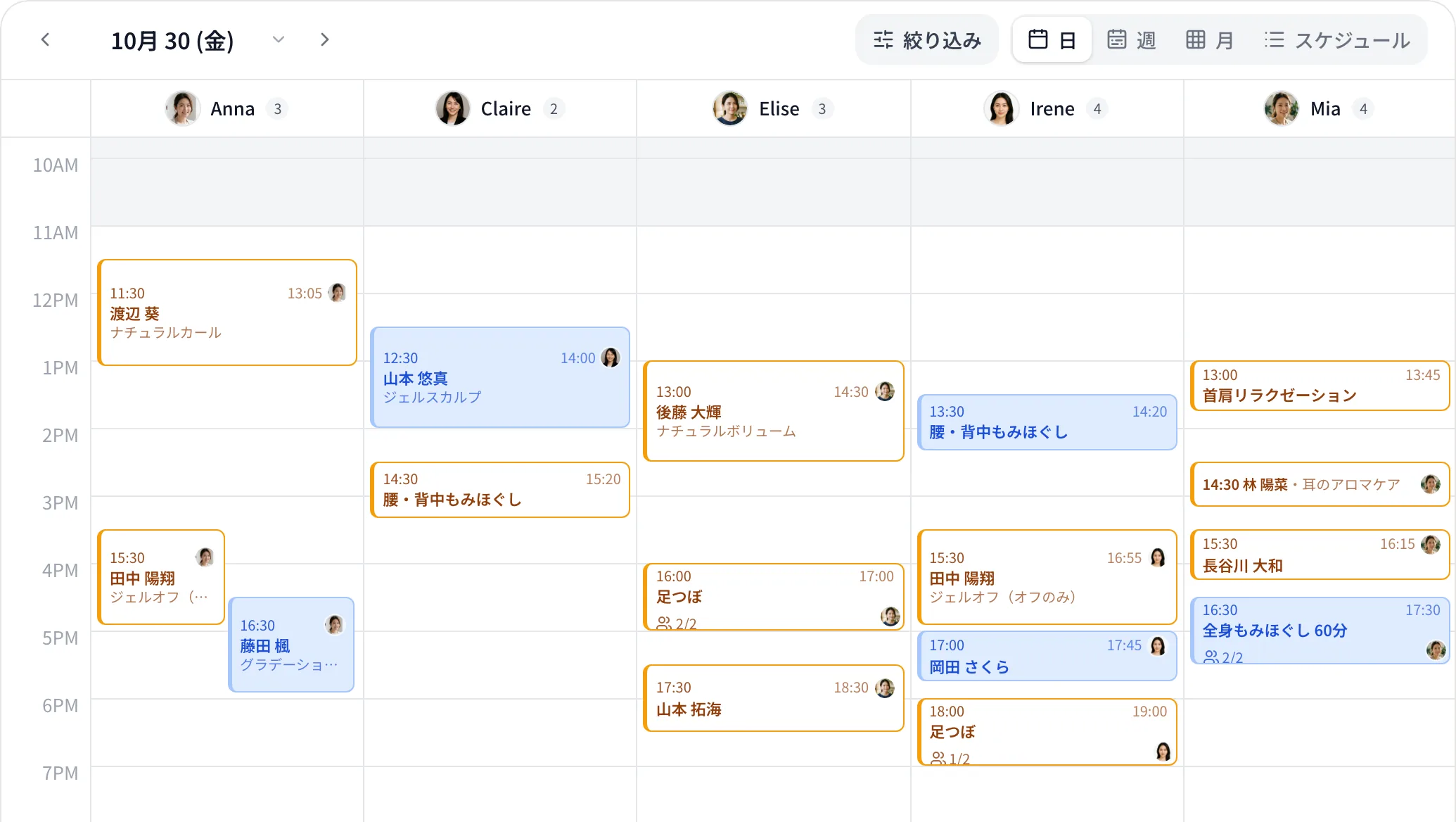Open the 13:00 首肩リラクゼーション appointment
Screen dimensions: 1456x822
[x=1320, y=386]
